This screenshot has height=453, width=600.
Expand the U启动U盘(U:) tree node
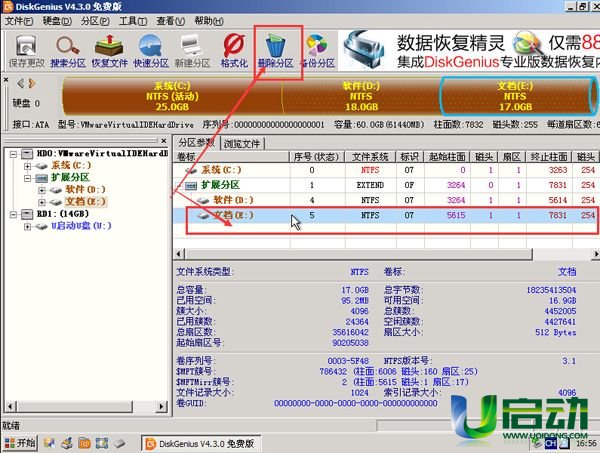pos(27,226)
